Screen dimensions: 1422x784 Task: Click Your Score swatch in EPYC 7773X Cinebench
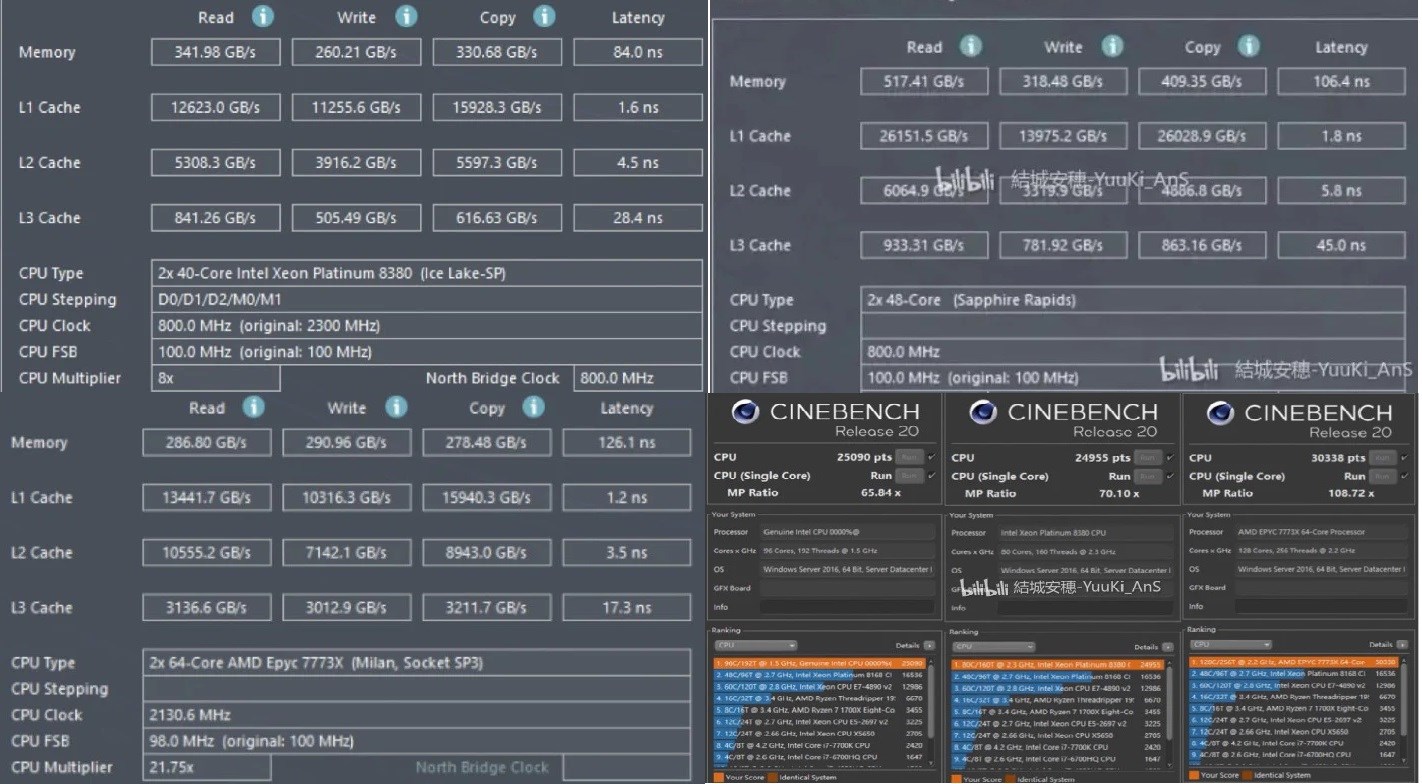[1194, 775]
